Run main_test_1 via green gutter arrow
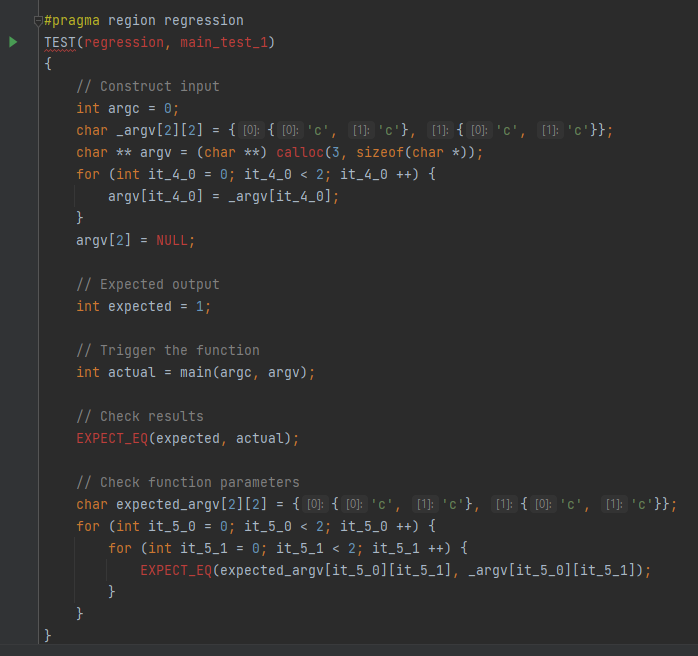The image size is (698, 656). [13, 42]
